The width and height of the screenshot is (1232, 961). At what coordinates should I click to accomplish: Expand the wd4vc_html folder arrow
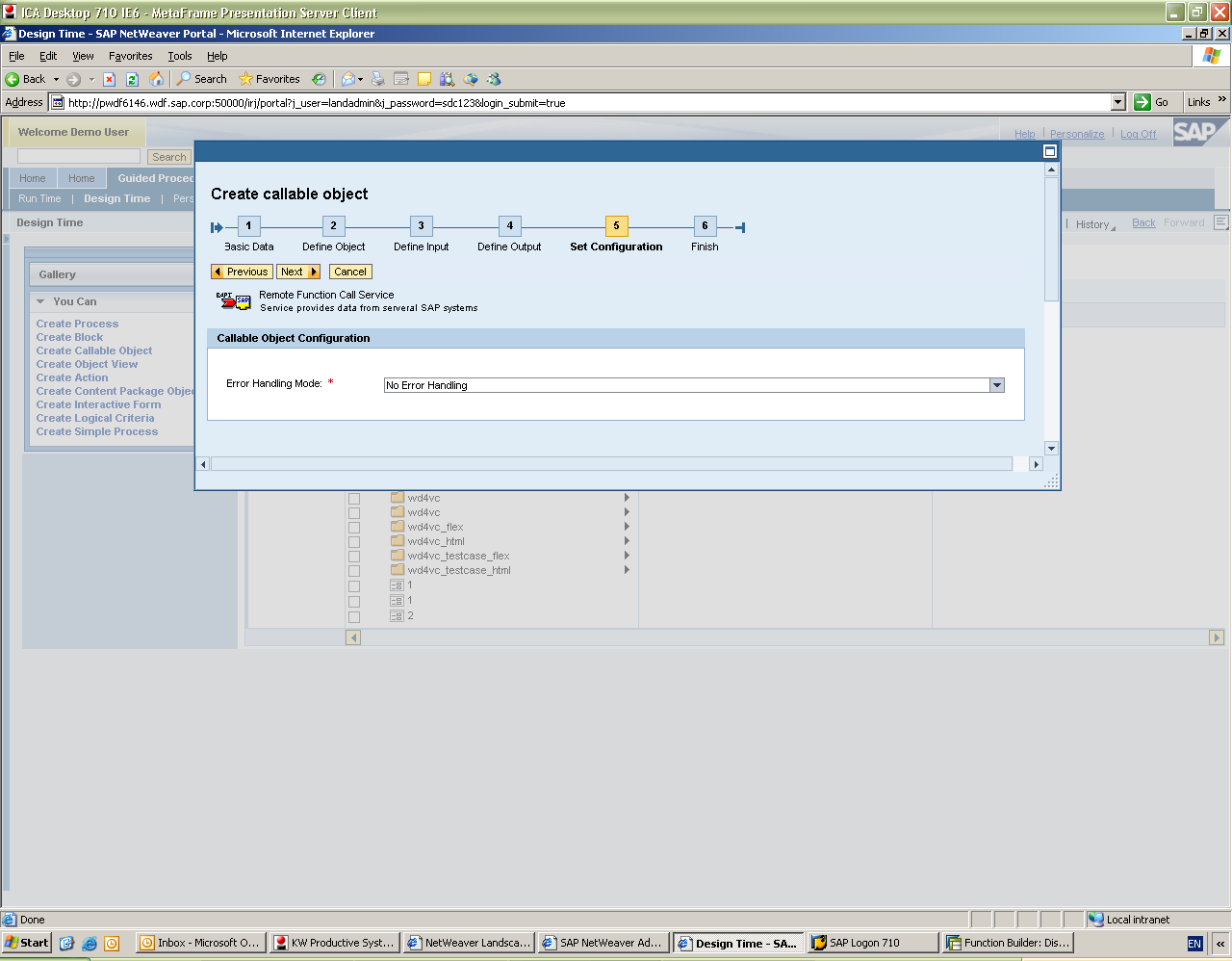[x=627, y=541]
